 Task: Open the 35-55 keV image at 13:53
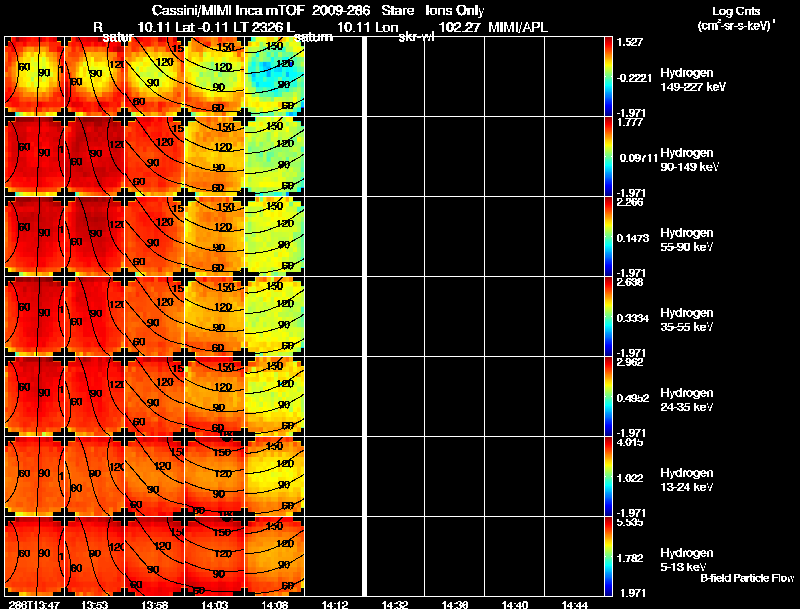click(x=94, y=317)
